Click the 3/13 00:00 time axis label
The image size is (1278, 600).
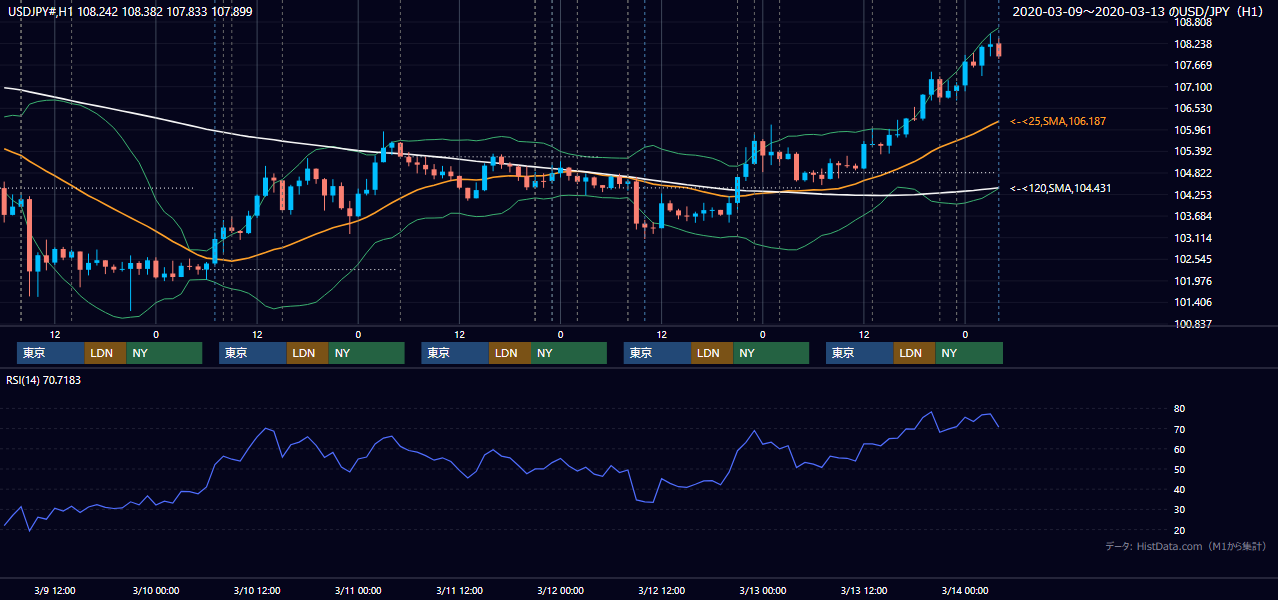[x=763, y=590]
